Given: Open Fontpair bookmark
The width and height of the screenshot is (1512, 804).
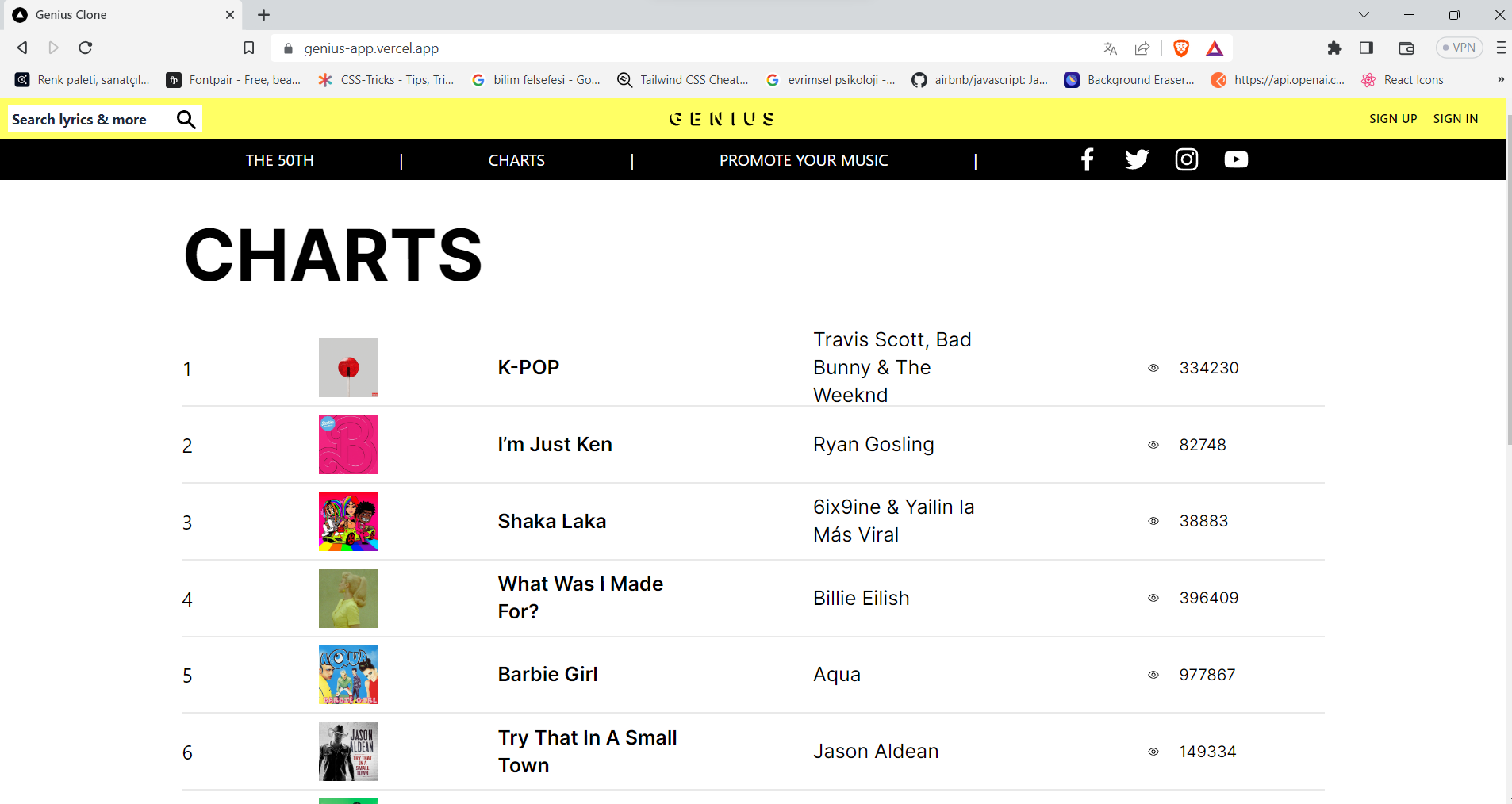Looking at the screenshot, I should [233, 80].
